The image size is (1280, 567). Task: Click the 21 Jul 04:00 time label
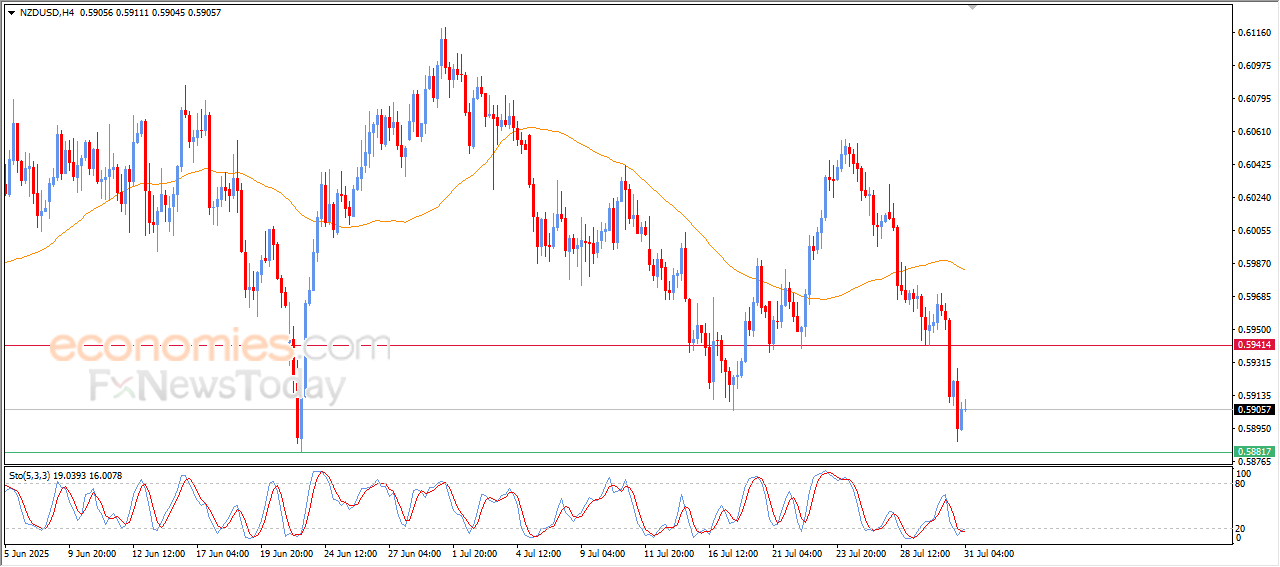coord(799,553)
